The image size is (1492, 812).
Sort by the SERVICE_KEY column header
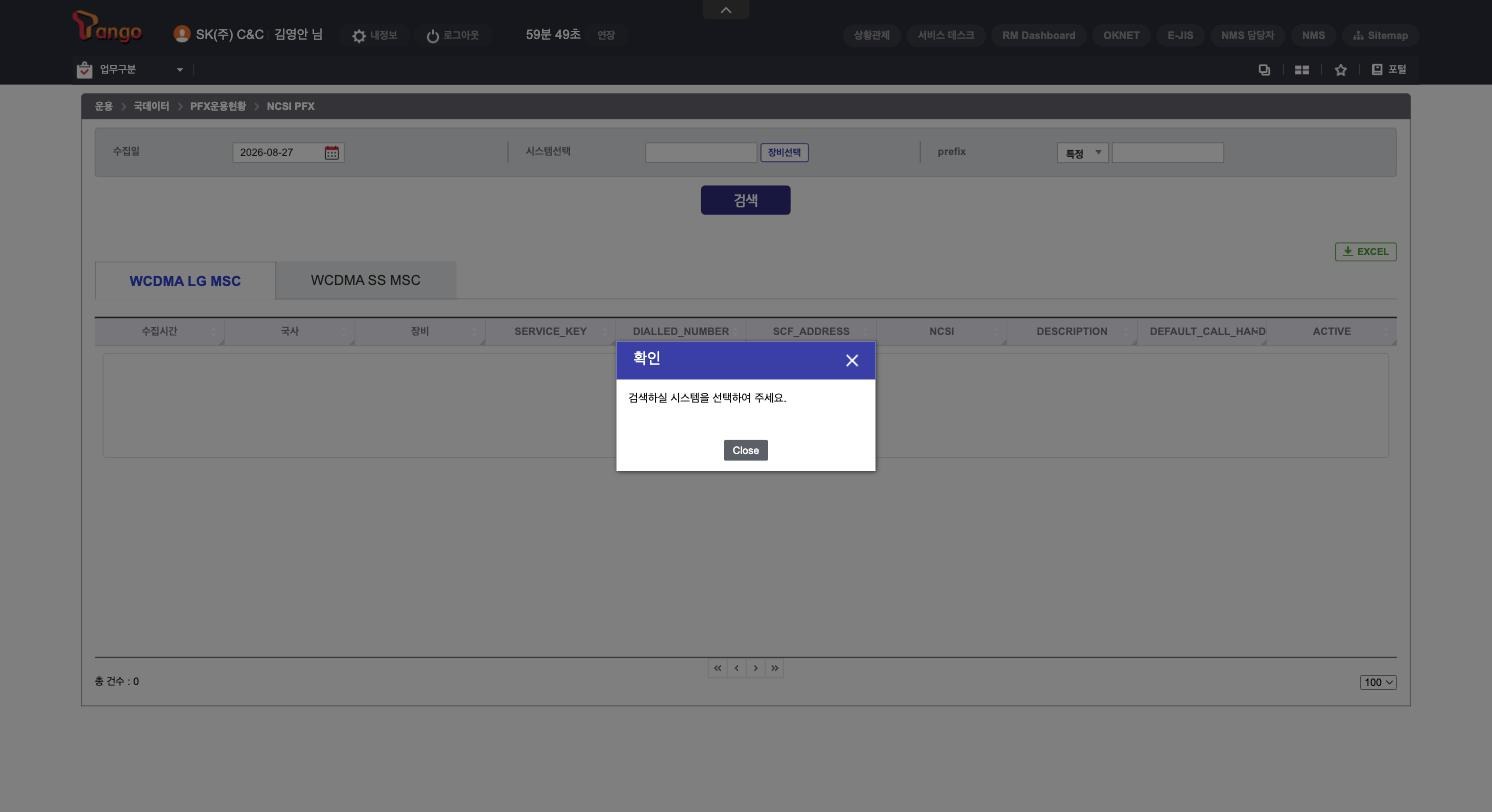[551, 332]
